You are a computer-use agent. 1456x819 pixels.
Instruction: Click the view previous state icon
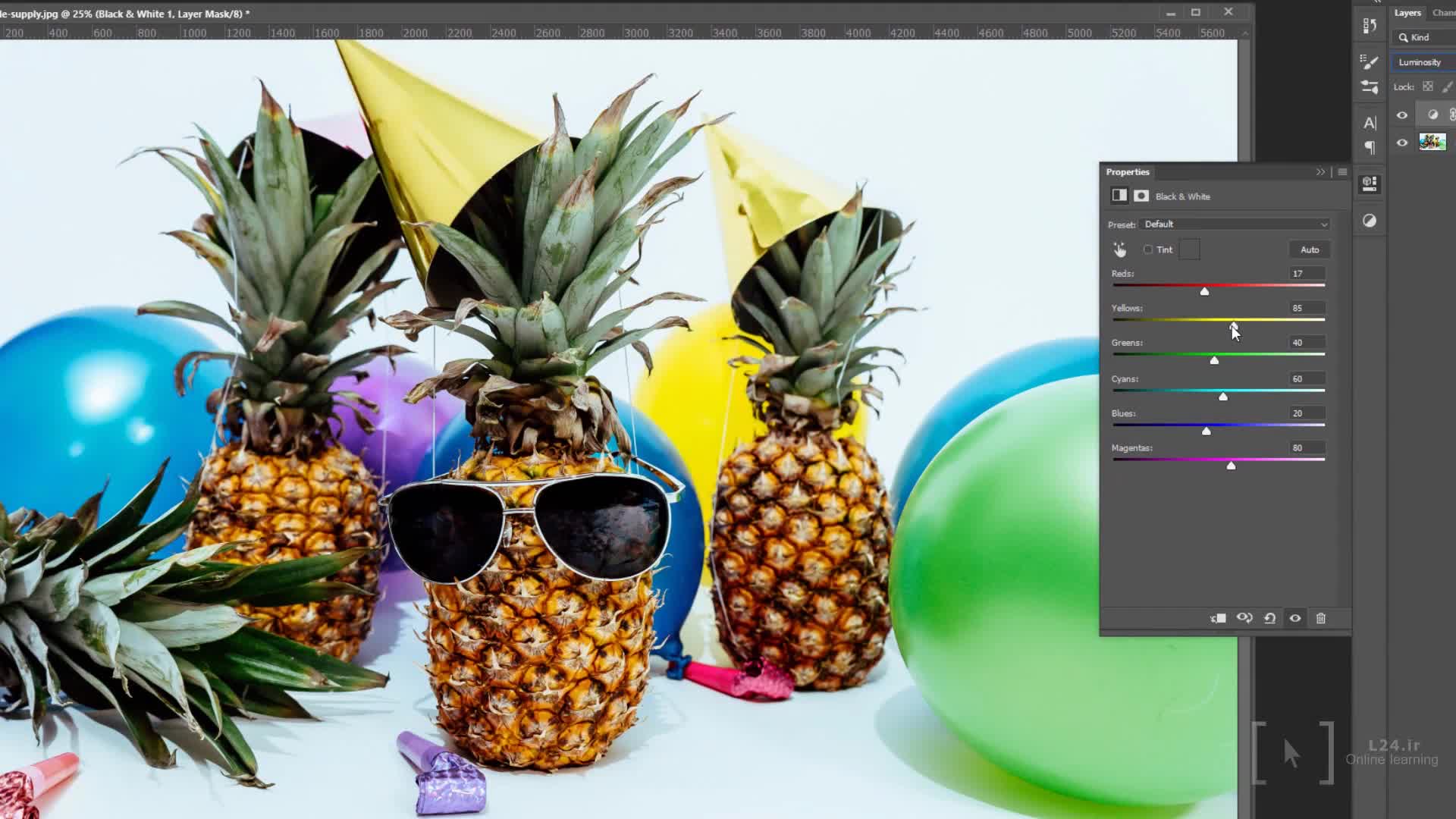pos(1244,618)
